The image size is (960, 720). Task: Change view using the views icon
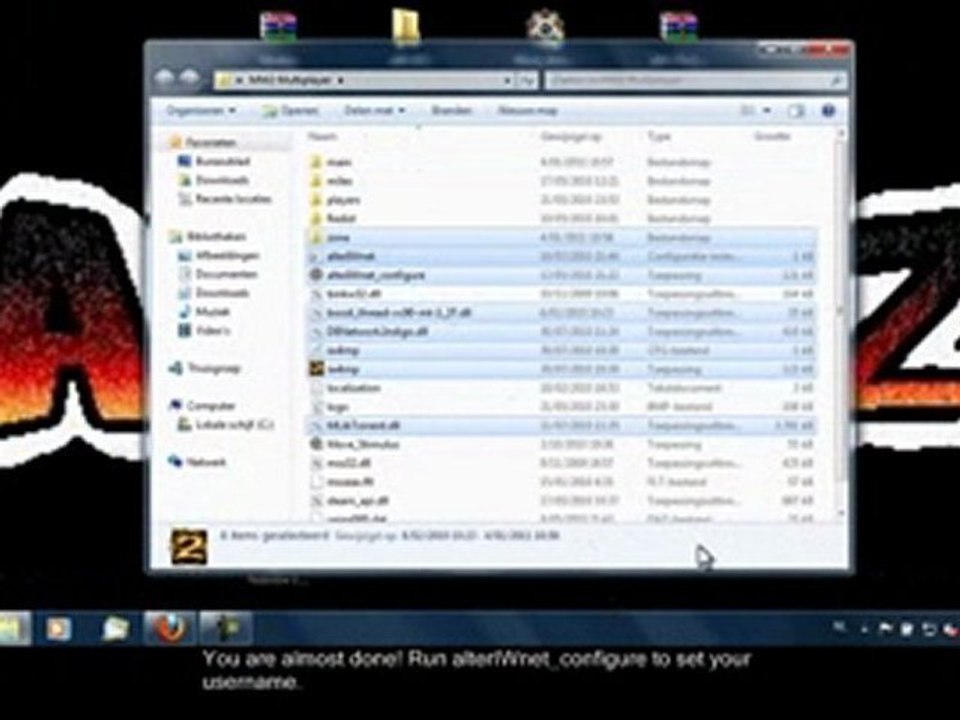point(748,111)
